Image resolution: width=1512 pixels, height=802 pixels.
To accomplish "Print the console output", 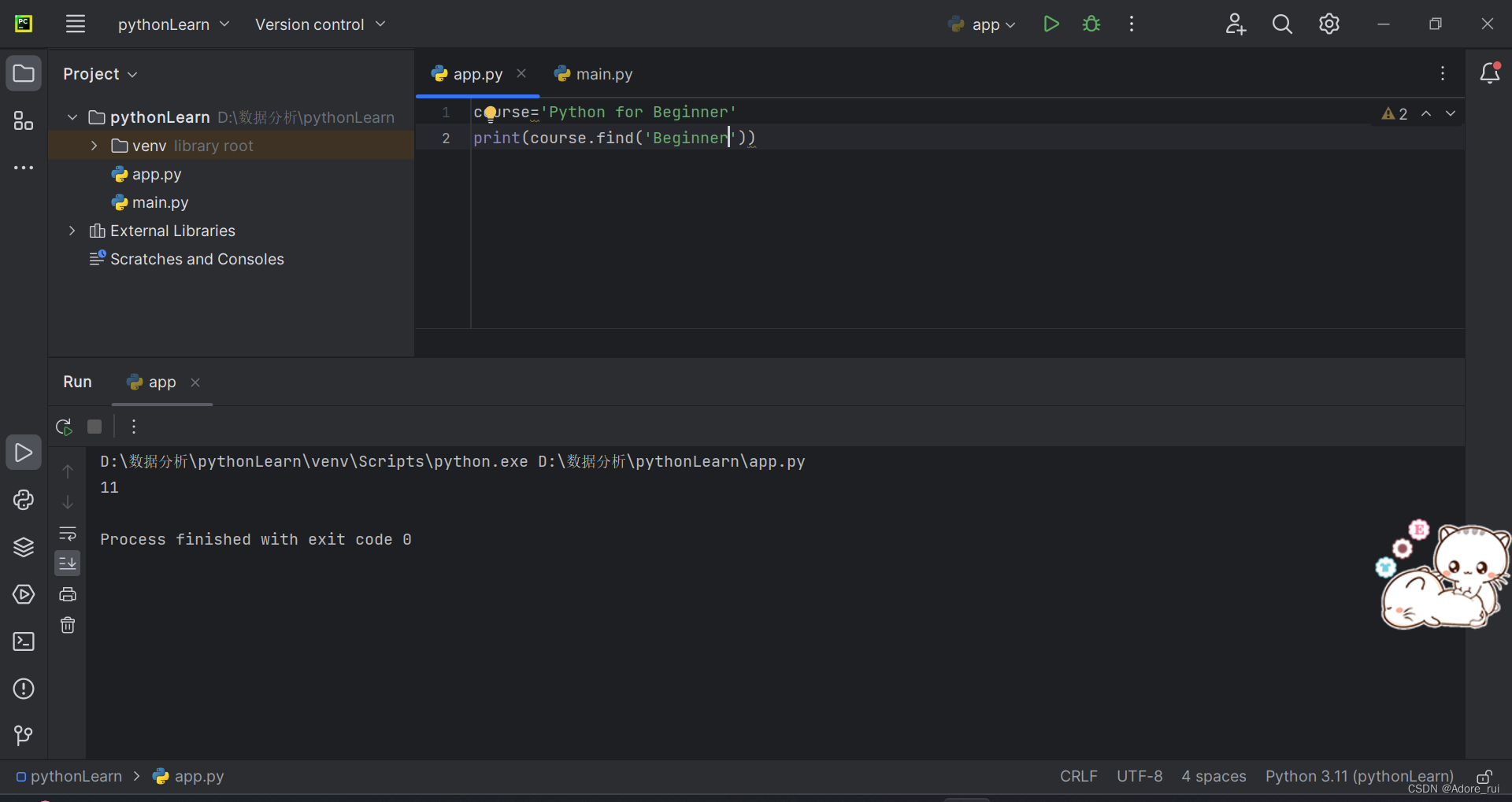I will click(x=68, y=593).
